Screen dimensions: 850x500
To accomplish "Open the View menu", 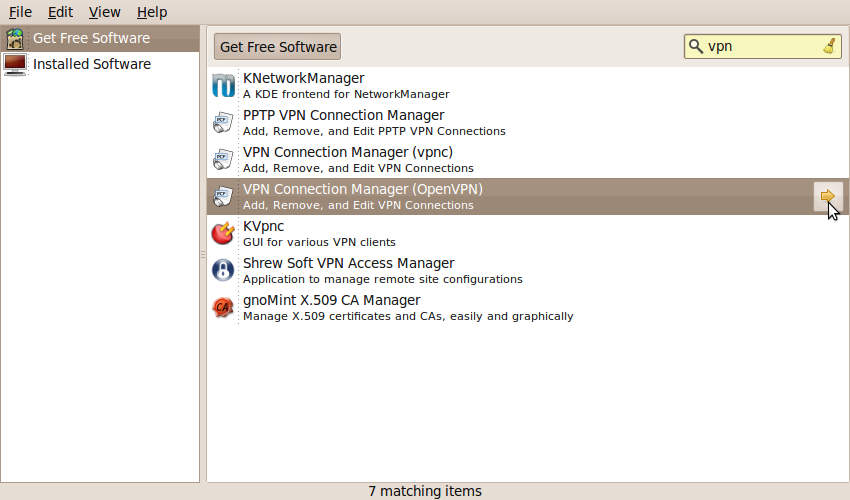I will click(104, 12).
